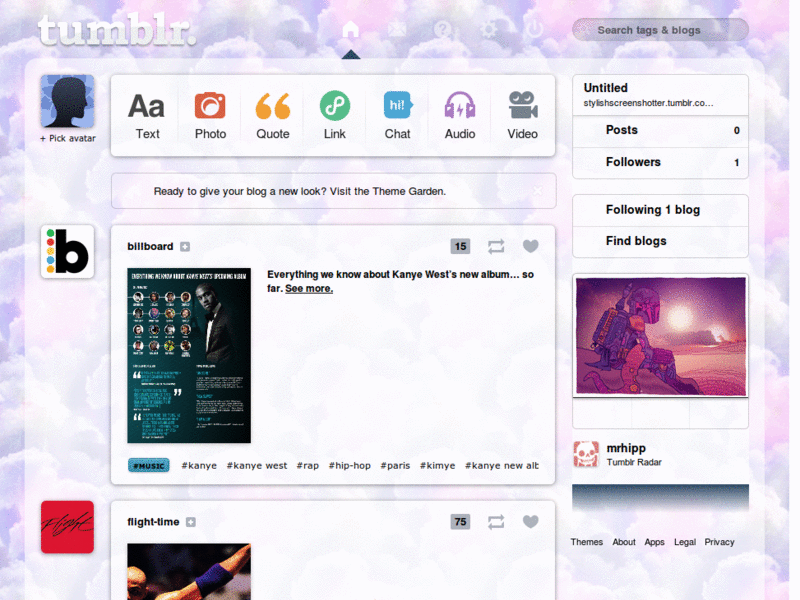
Task: Open the flight-time blog name
Action: (153, 522)
